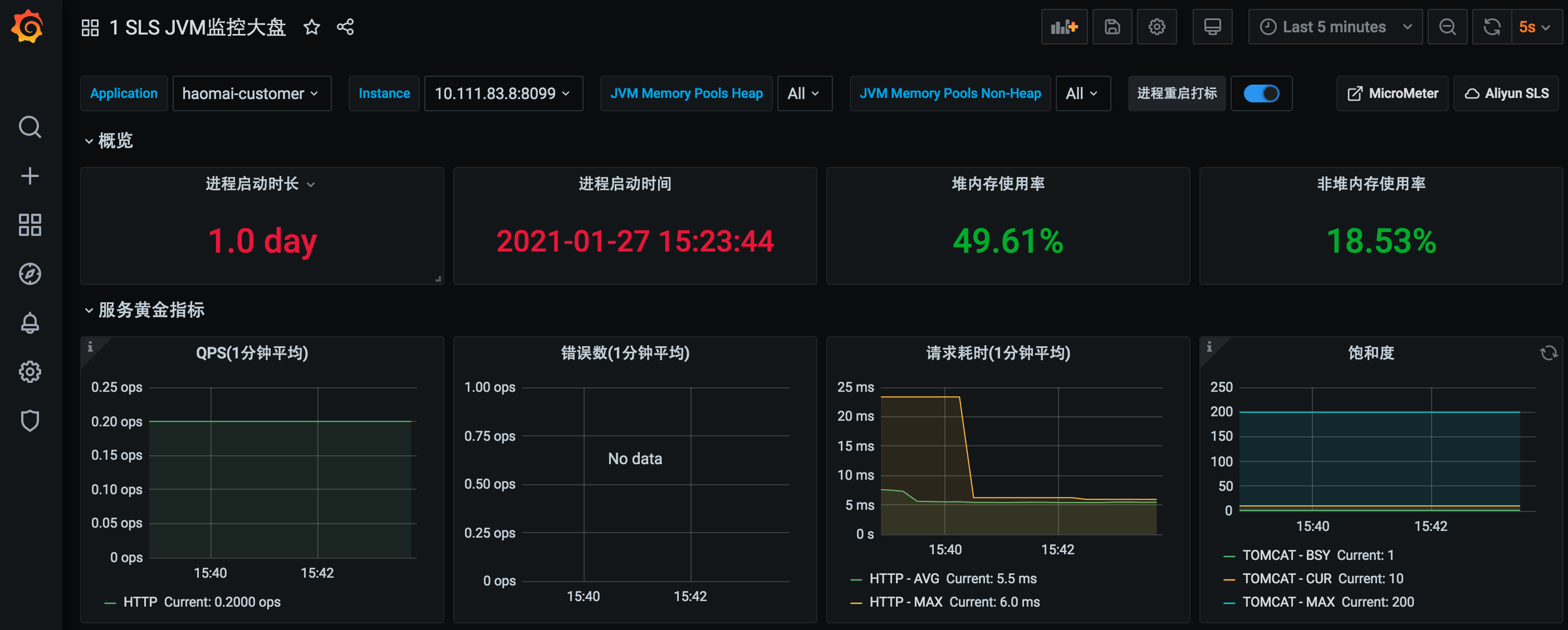
Task: Open the Aliyun SLS link
Action: pos(1506,93)
